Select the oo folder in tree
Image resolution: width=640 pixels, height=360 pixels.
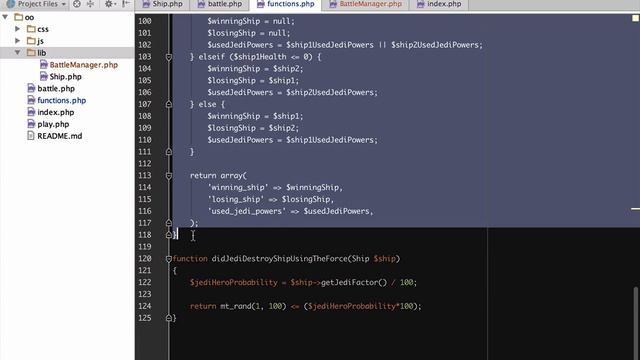pos(29,17)
